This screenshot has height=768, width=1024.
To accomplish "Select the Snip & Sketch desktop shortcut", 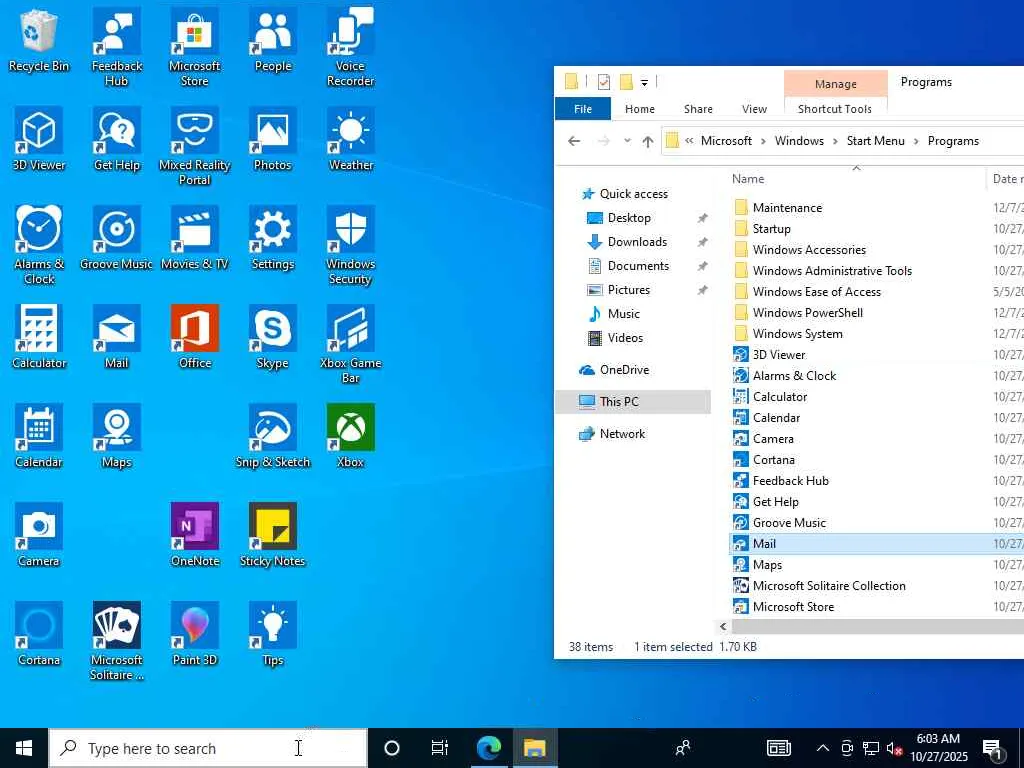I will pyautogui.click(x=272, y=436).
